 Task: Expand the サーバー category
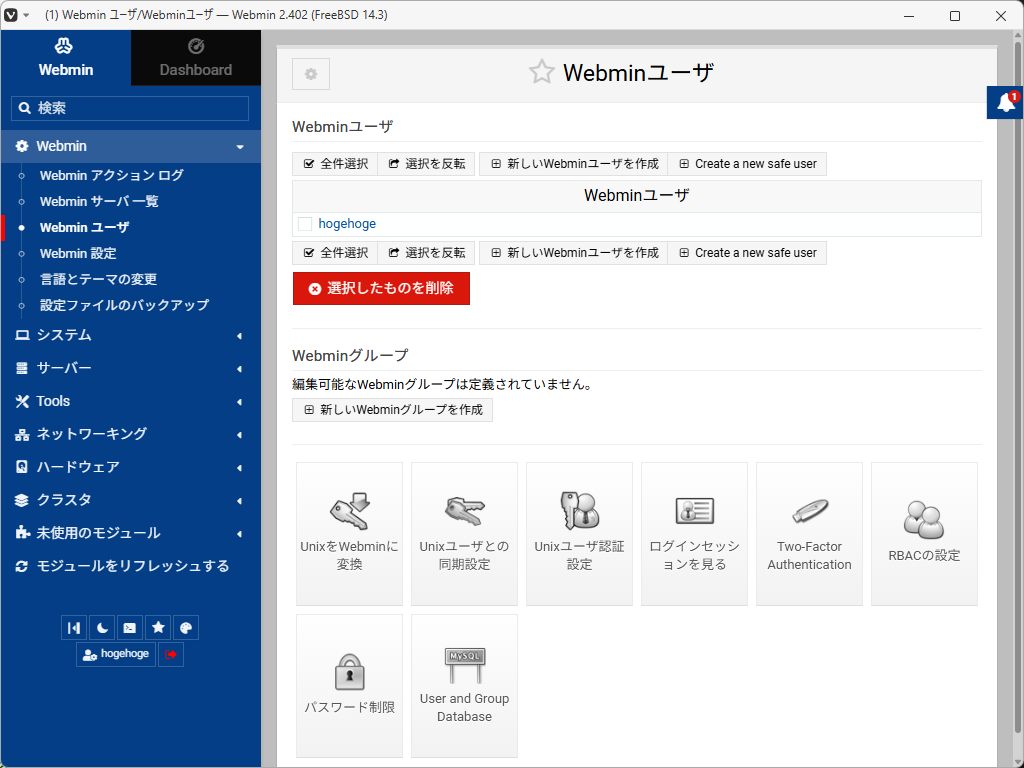coord(131,368)
